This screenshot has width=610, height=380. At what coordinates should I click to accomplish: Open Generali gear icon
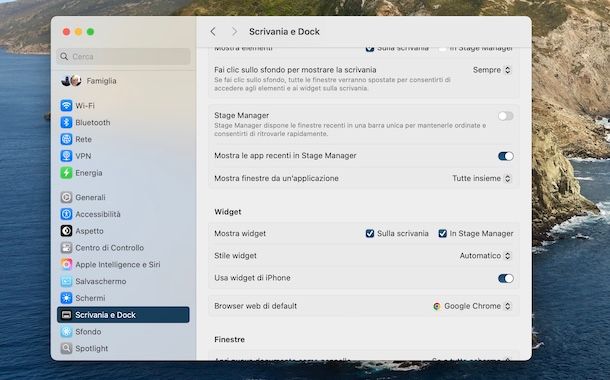click(66, 197)
